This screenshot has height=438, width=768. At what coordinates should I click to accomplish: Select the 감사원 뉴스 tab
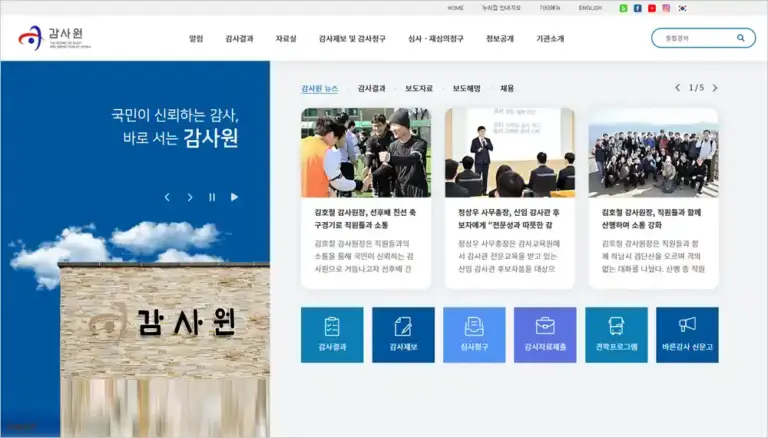point(319,89)
